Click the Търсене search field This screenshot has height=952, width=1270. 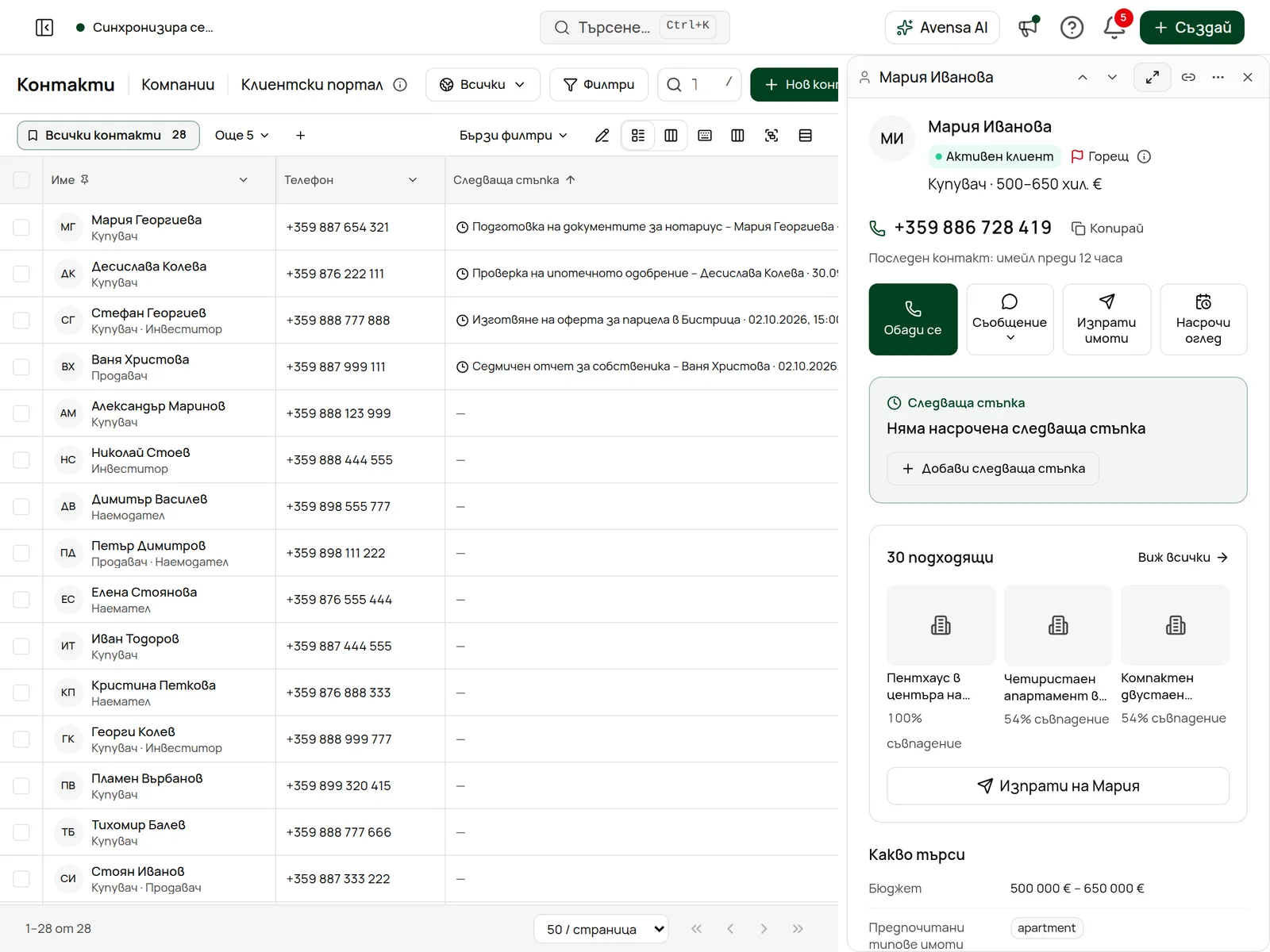[x=634, y=28]
